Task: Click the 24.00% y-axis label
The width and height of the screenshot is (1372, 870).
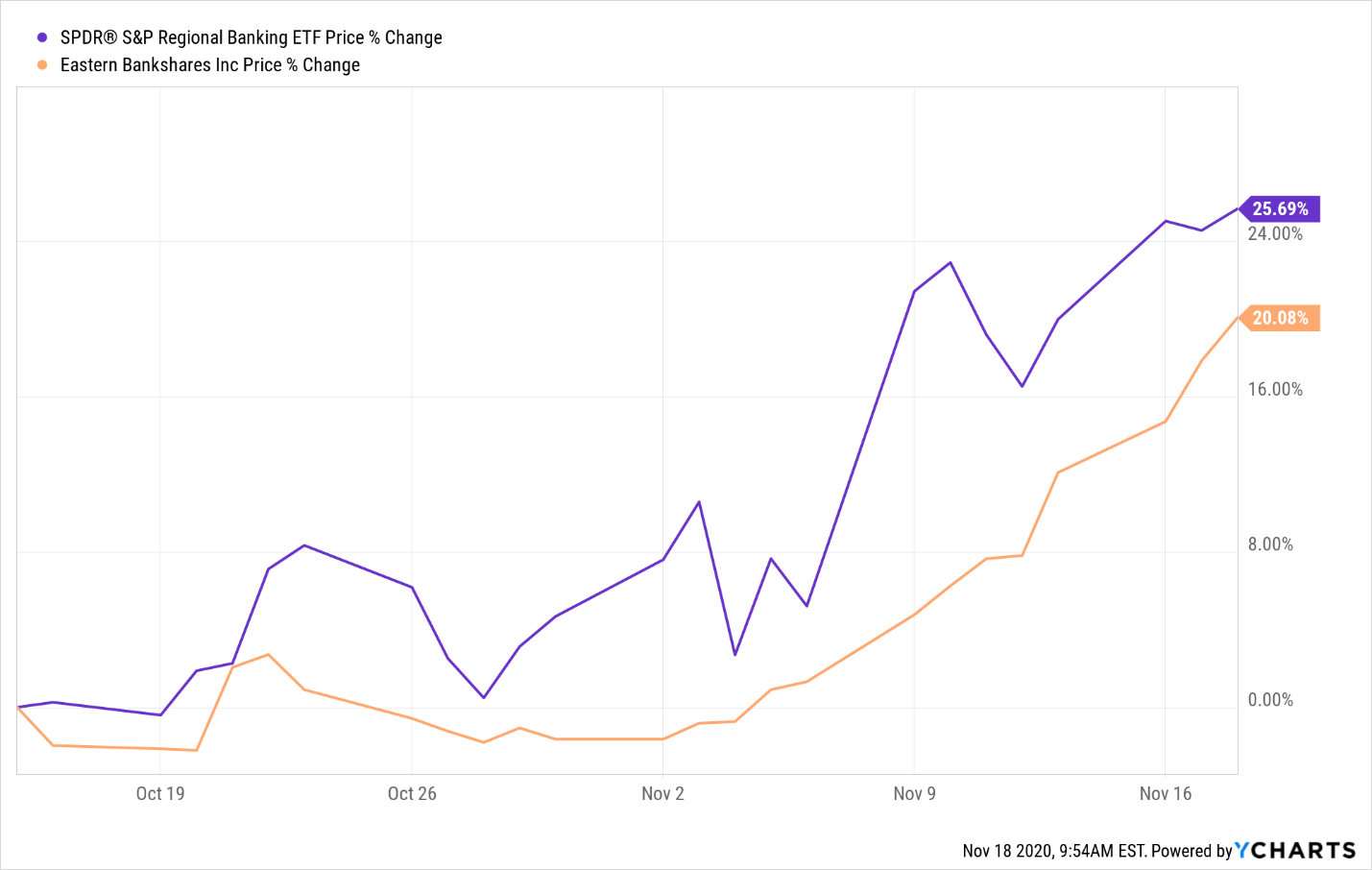Action: point(1275,234)
